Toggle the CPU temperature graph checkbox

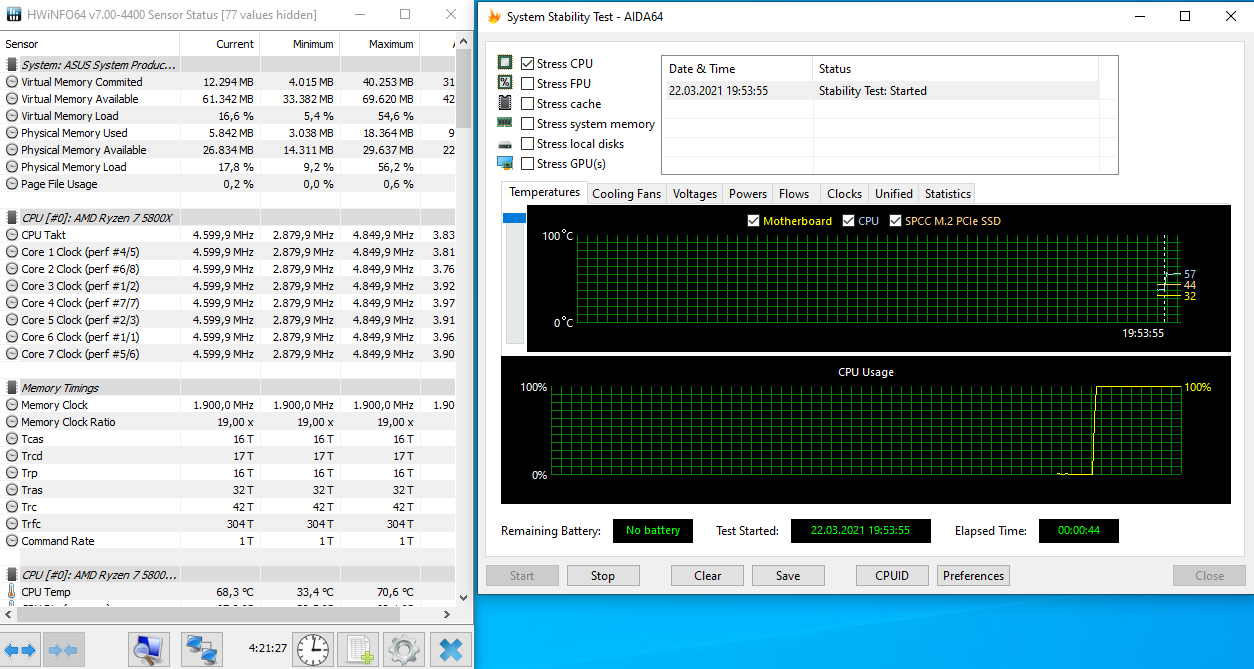tap(849, 221)
